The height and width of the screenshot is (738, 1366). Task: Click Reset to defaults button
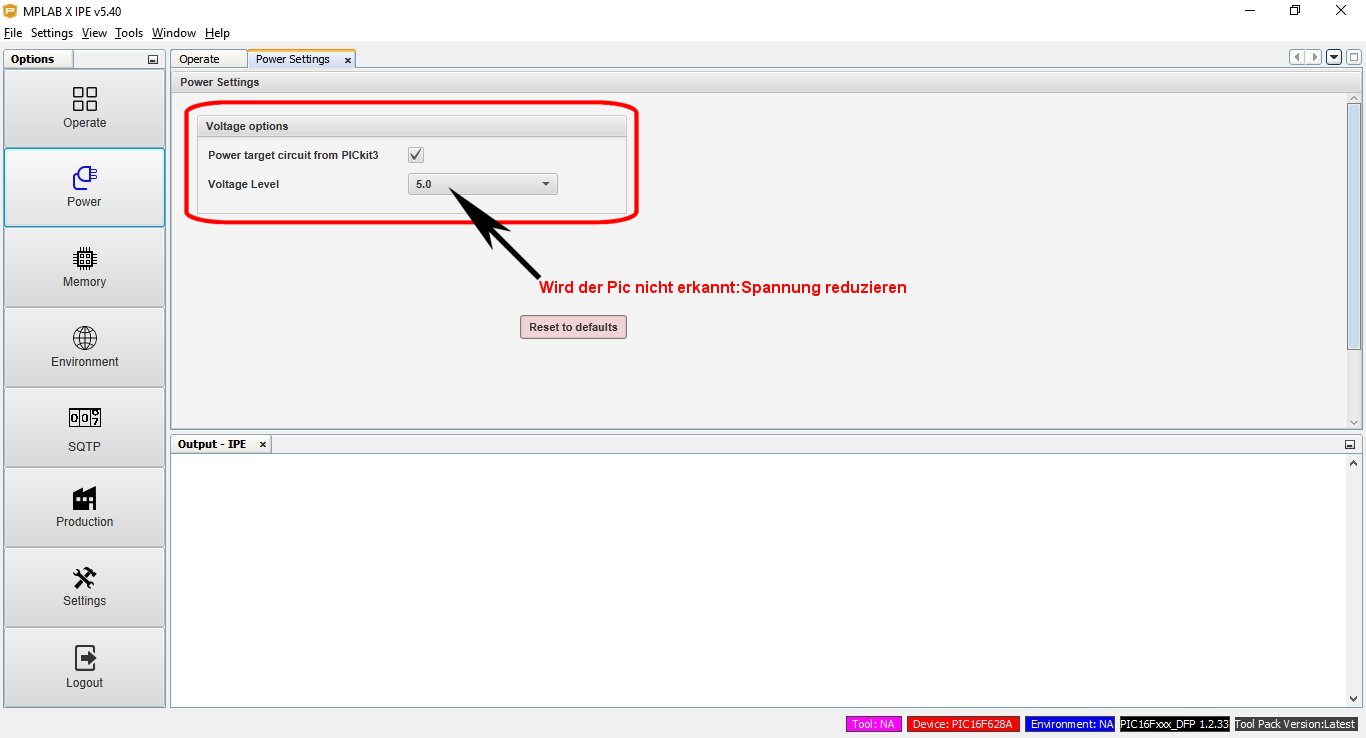573,327
